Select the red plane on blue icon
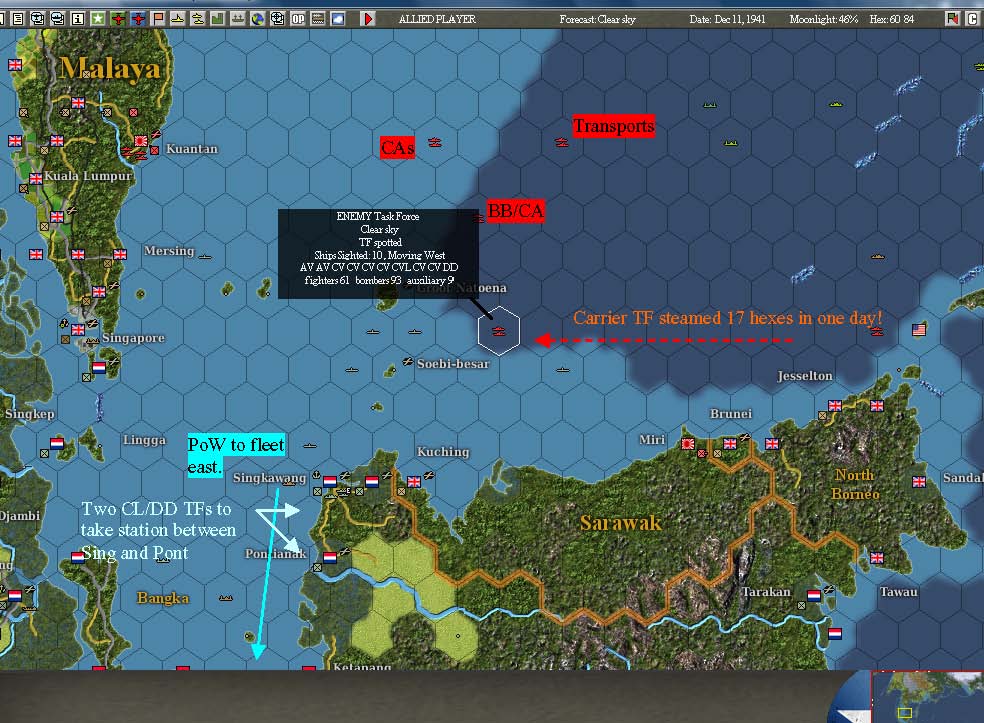The image size is (984, 723). tap(138, 19)
